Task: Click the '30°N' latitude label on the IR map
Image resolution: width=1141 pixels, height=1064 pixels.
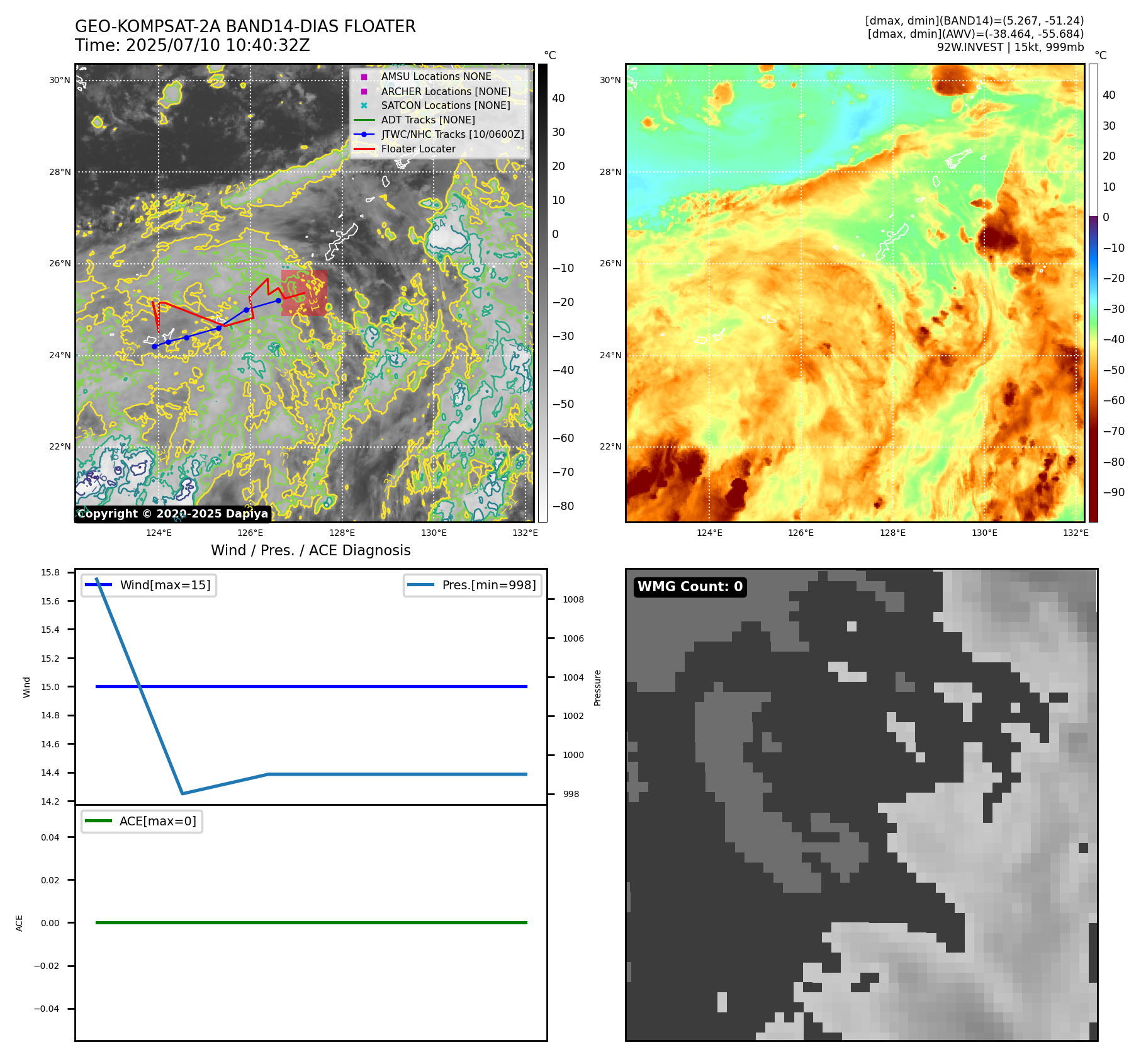Action: [60, 80]
